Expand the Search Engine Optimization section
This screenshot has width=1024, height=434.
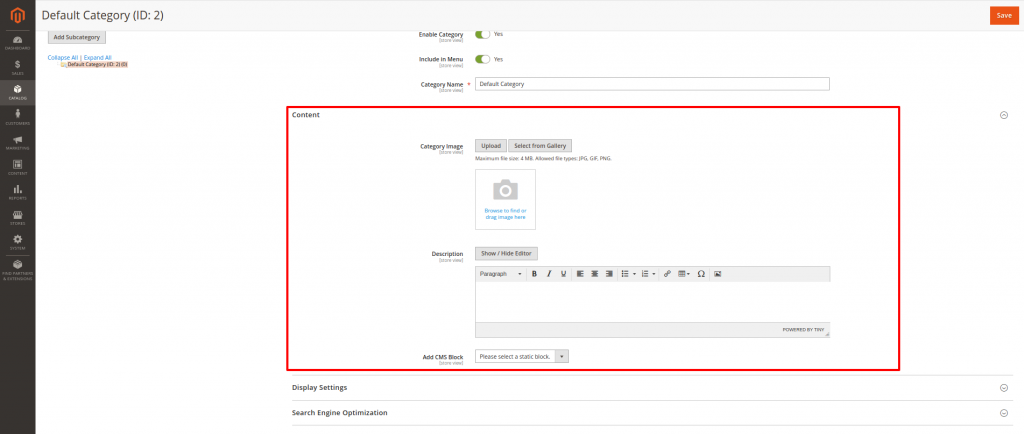click(x=1003, y=412)
